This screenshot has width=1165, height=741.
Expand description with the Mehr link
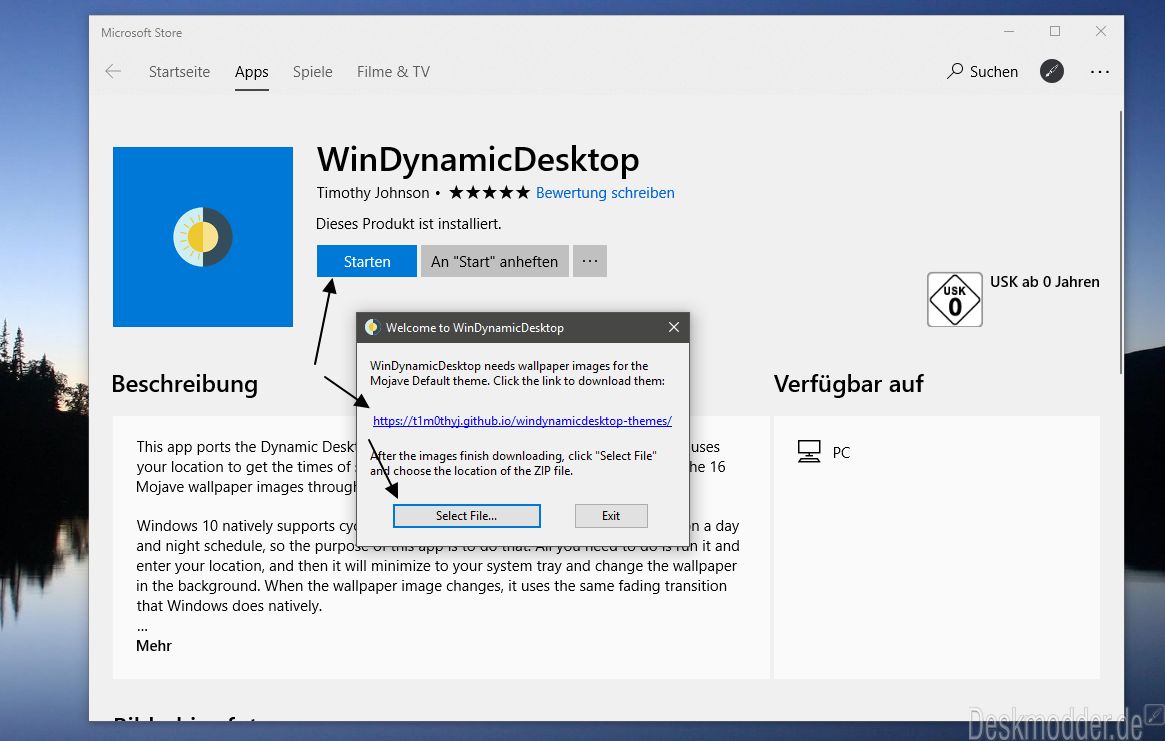(154, 646)
